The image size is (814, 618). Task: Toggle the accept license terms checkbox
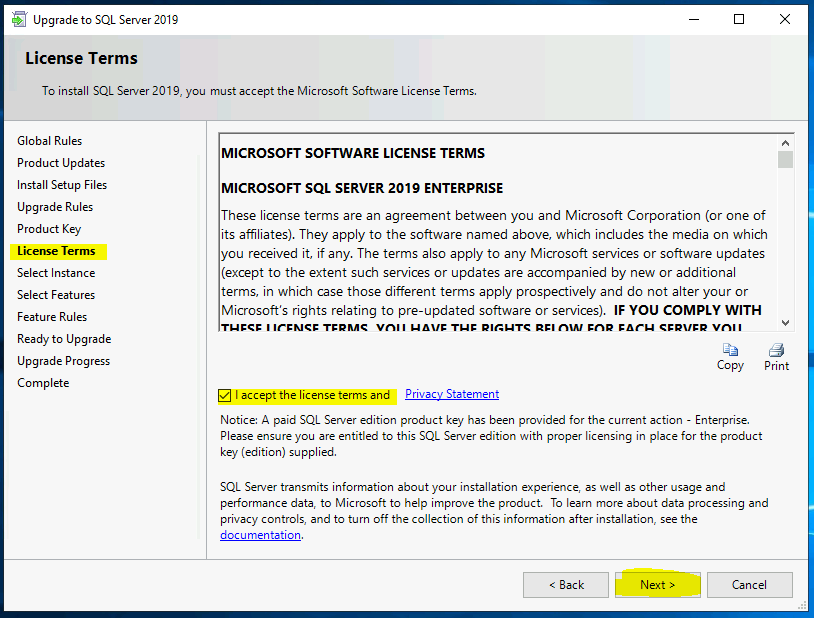point(224,396)
